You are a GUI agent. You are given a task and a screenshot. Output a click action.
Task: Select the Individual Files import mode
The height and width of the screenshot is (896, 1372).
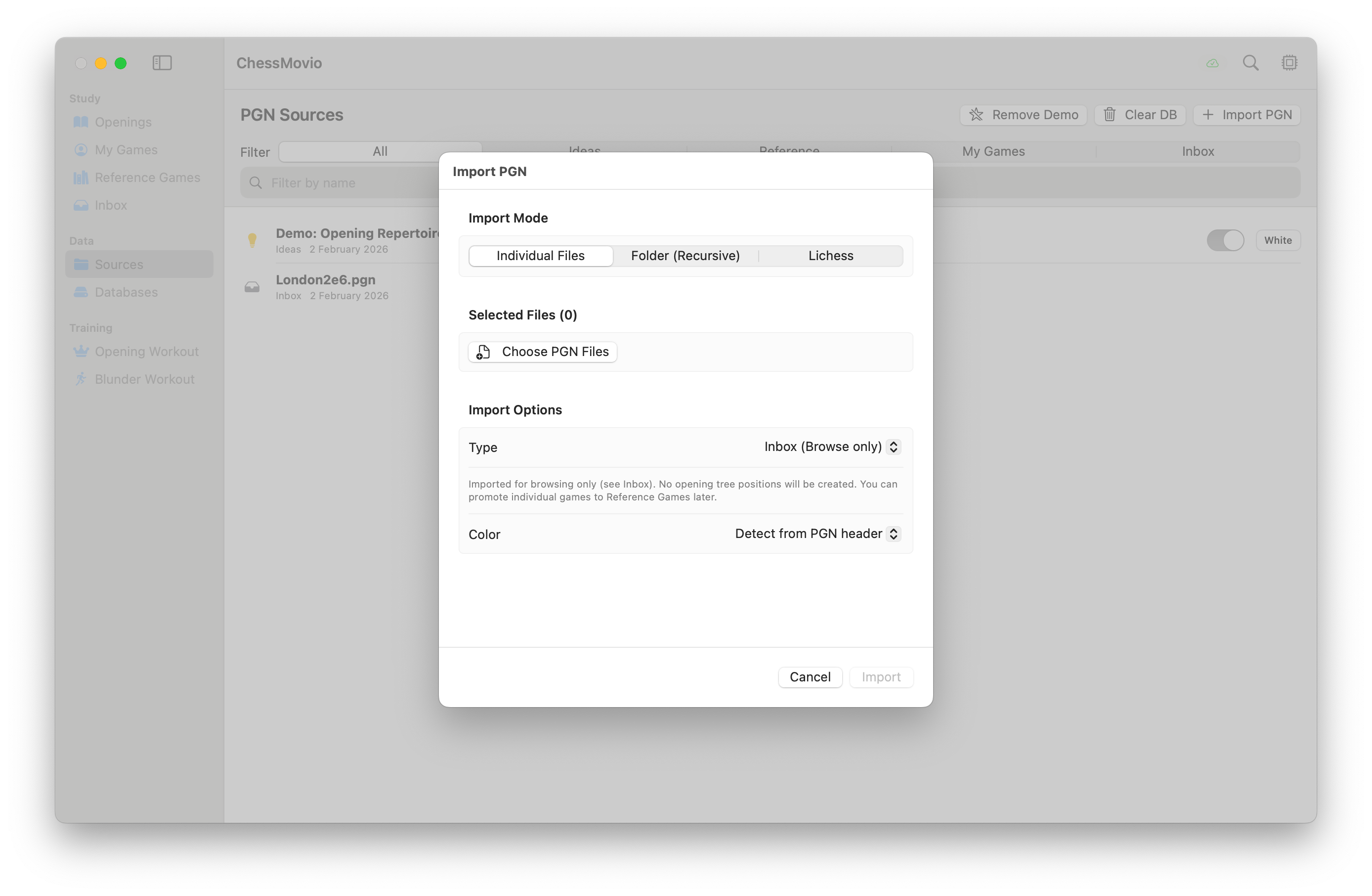coord(540,256)
